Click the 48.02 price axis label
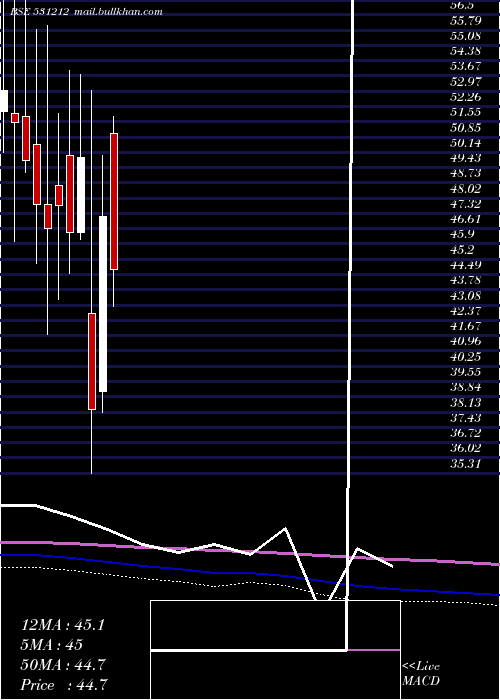Image resolution: width=500 pixels, height=700 pixels. click(466, 189)
